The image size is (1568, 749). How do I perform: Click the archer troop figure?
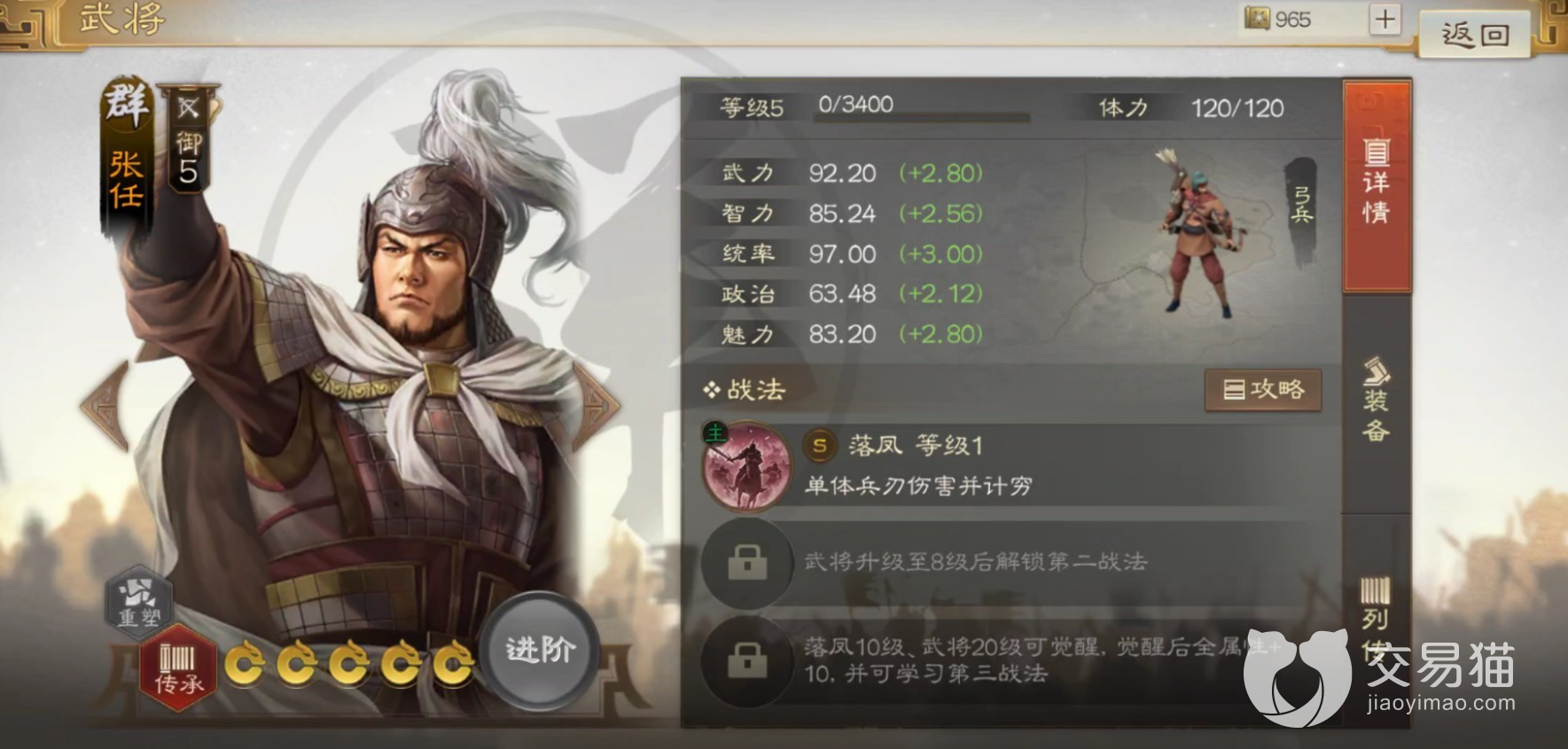coord(1198,232)
